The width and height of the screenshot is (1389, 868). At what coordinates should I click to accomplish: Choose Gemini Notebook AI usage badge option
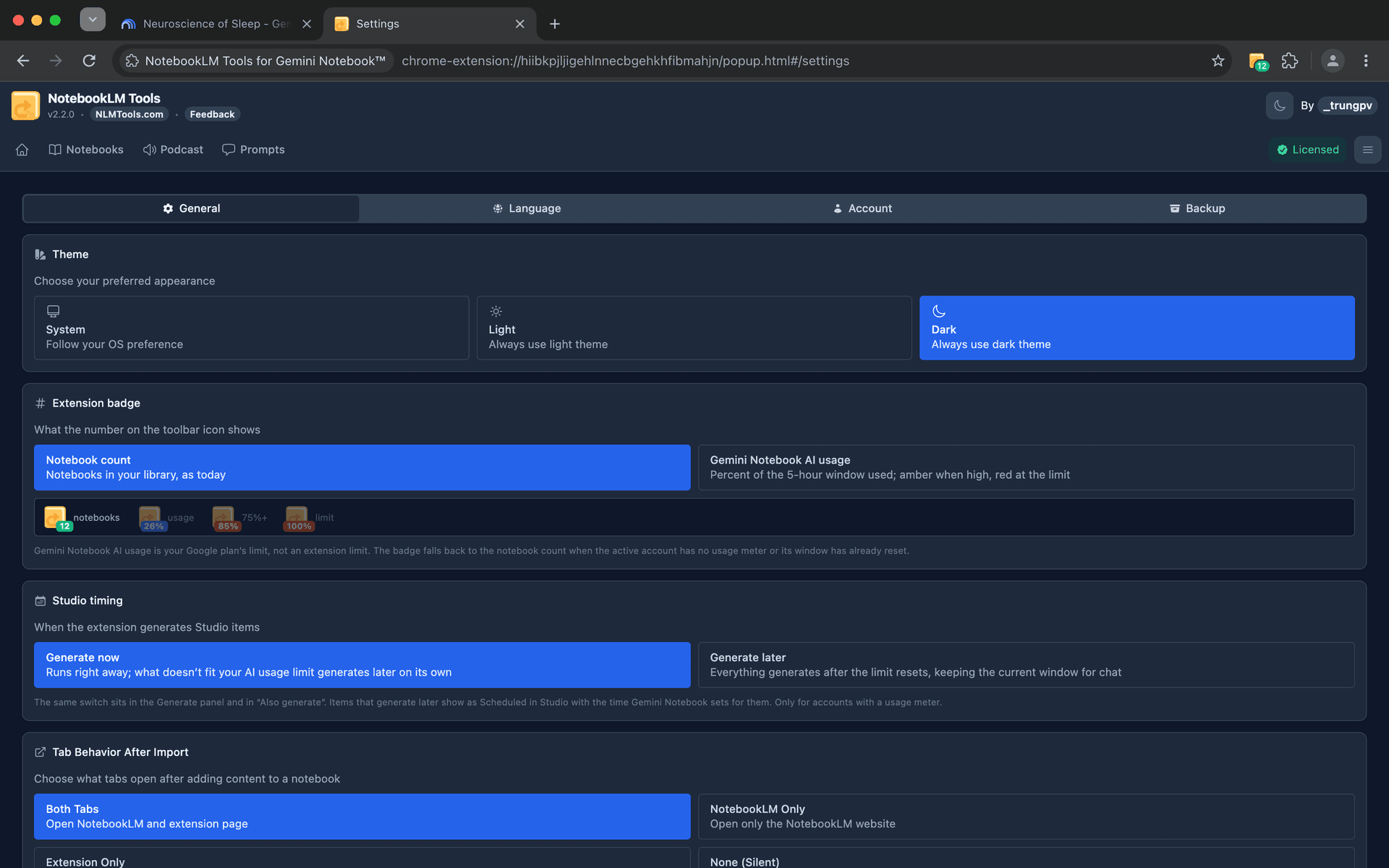tap(1027, 467)
